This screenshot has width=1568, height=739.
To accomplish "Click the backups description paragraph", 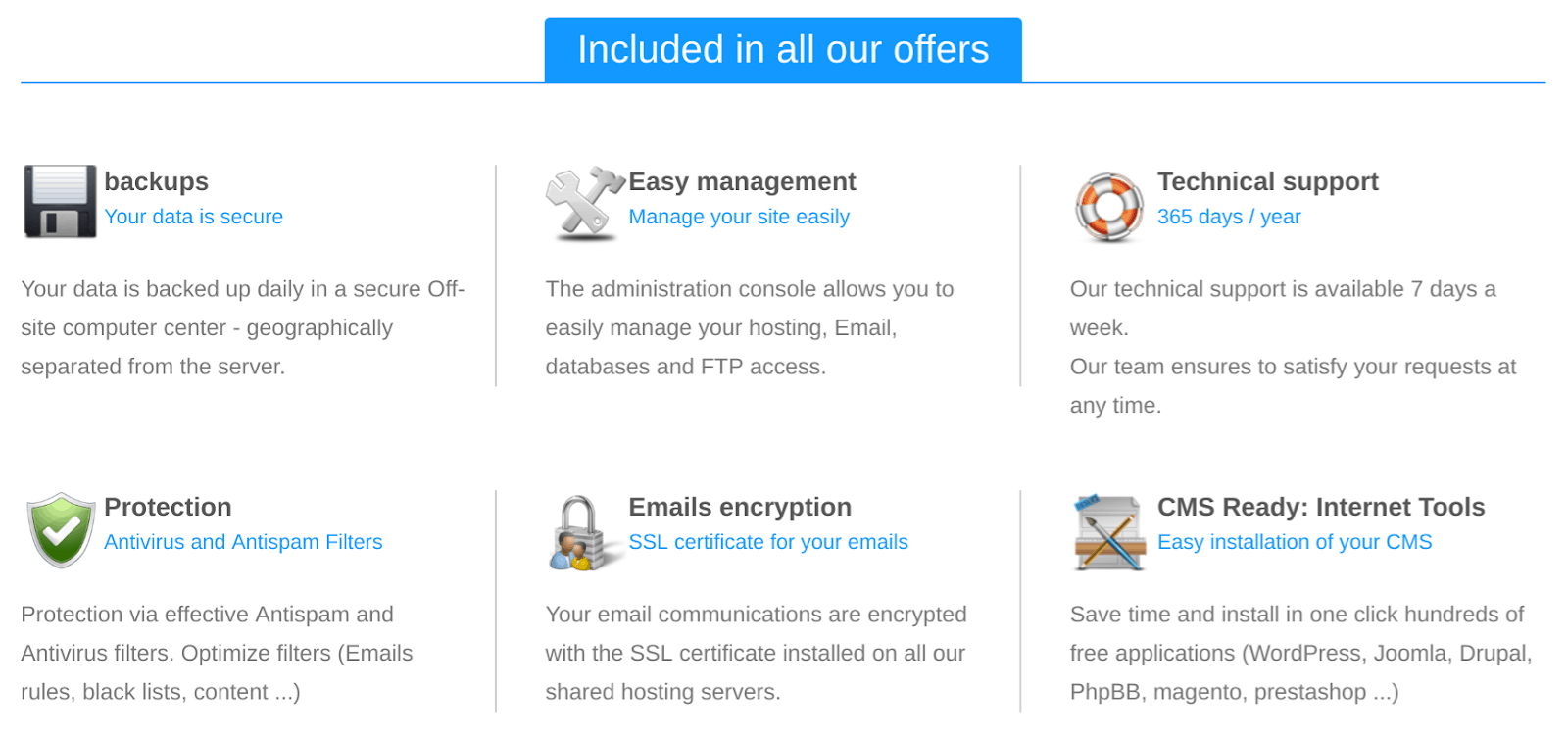I will 243,328.
